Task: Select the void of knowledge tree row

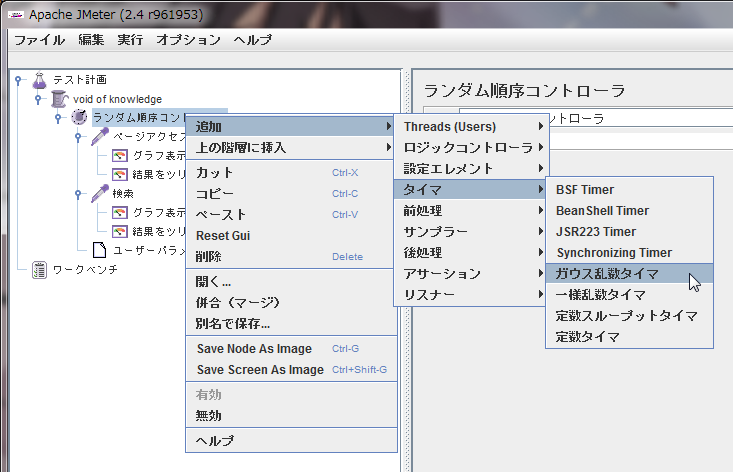Action: coord(117,99)
